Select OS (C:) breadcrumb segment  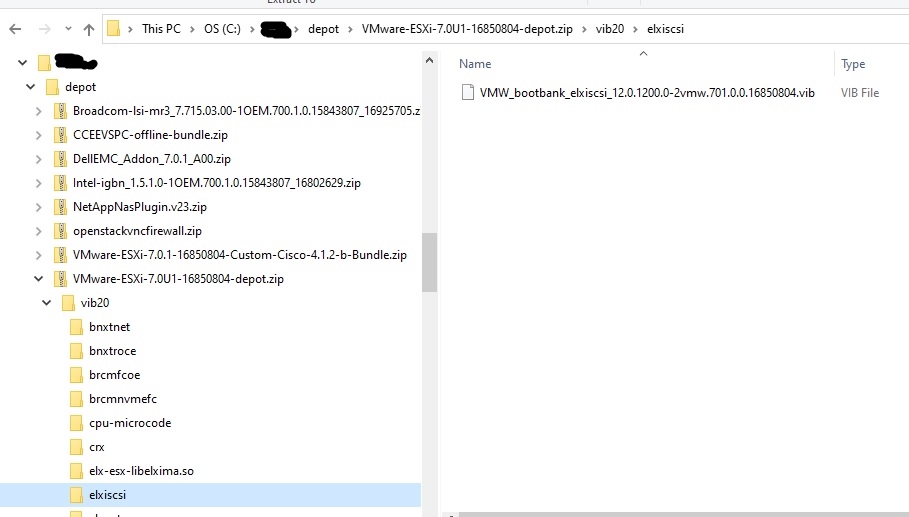click(x=222, y=29)
